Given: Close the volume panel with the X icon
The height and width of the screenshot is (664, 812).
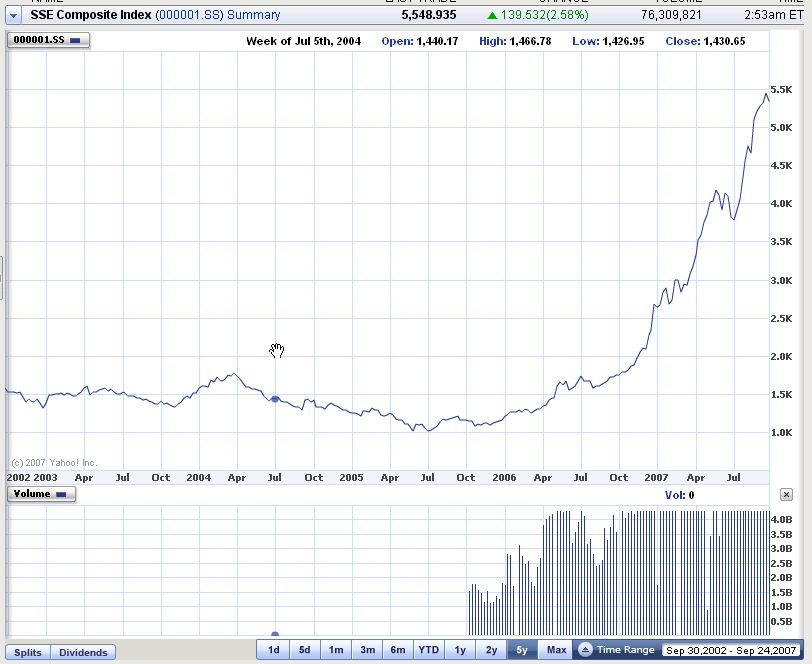Looking at the screenshot, I should coord(786,495).
